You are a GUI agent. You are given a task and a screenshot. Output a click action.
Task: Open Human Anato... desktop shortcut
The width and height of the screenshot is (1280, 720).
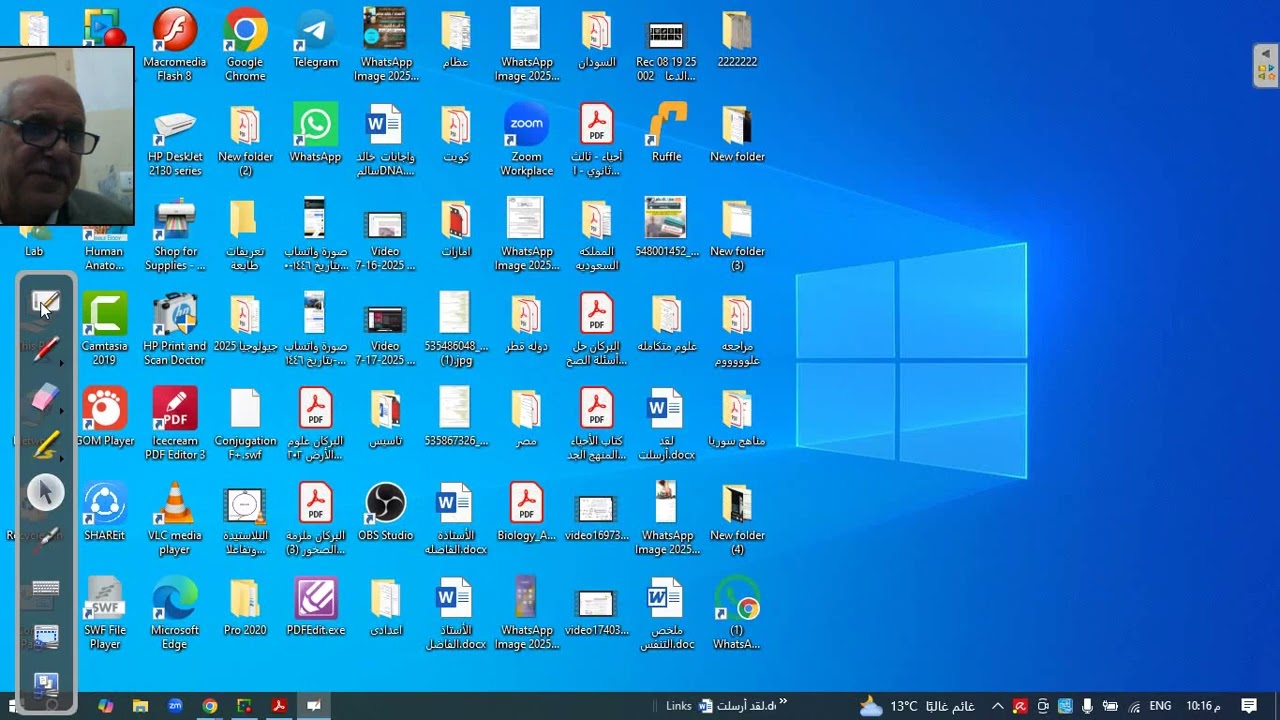(104, 250)
